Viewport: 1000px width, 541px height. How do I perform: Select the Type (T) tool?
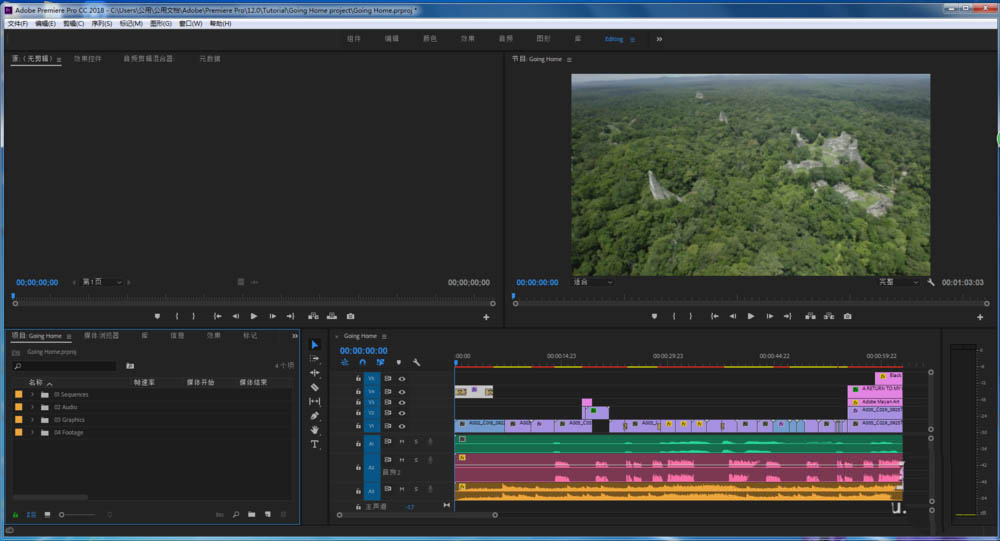coord(315,443)
